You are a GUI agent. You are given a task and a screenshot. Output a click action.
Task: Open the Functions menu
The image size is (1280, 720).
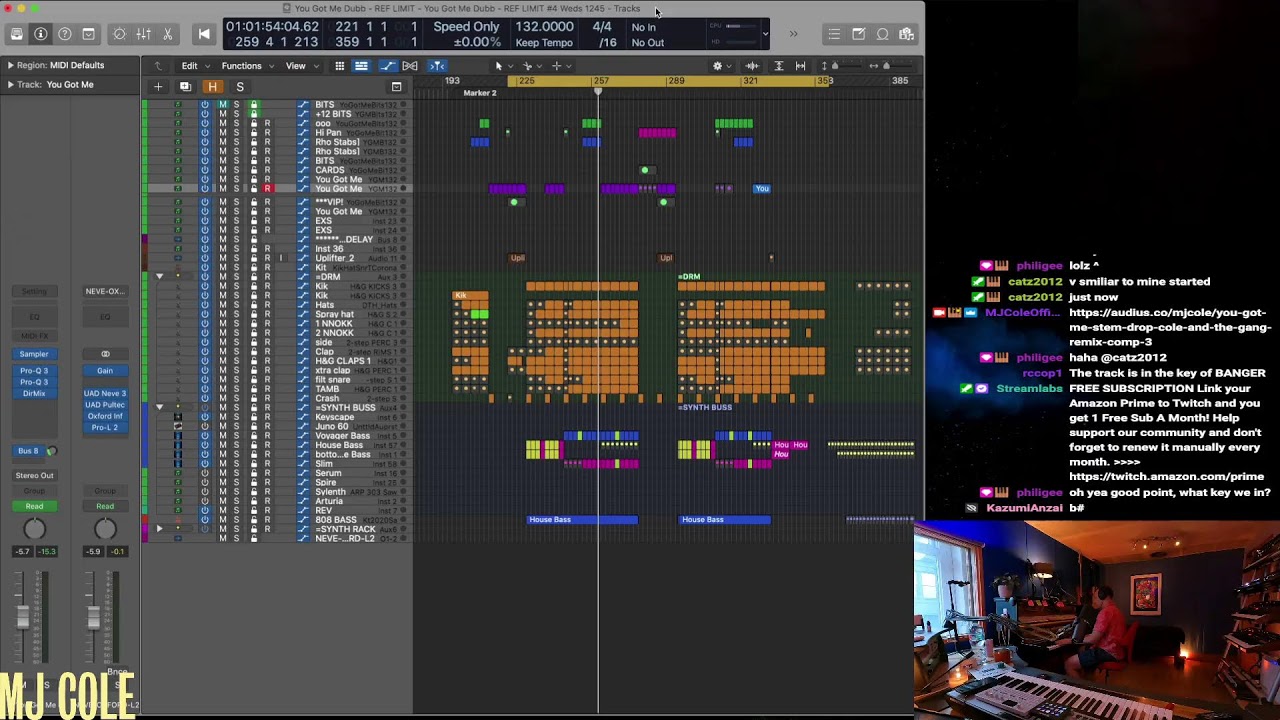(x=246, y=66)
